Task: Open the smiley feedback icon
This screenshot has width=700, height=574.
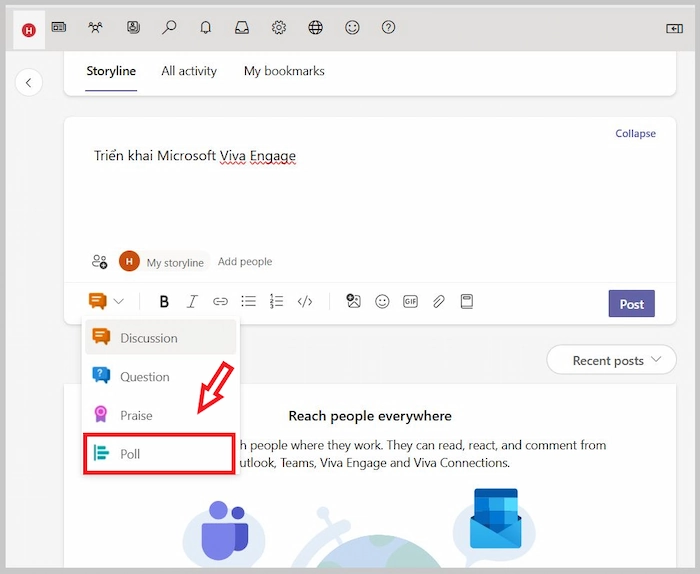Action: pyautogui.click(x=352, y=28)
